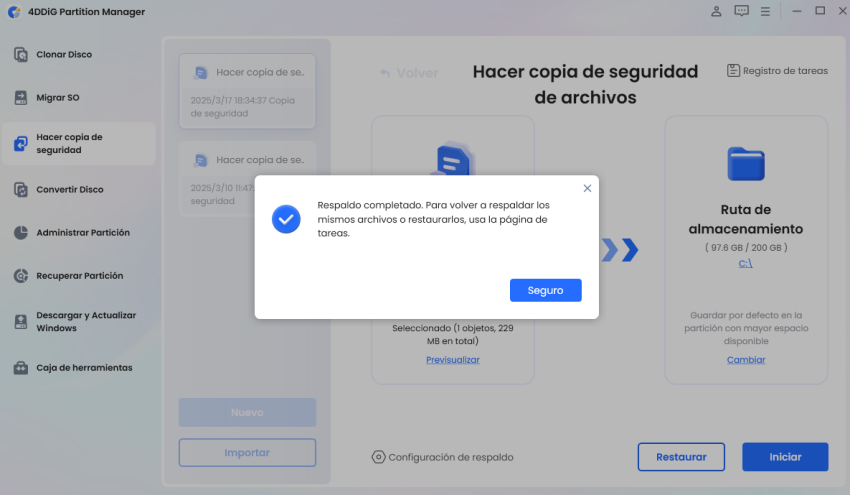This screenshot has height=495, width=850.
Task: Click the gear icon for Configuración de respaldo
Action: pos(378,457)
